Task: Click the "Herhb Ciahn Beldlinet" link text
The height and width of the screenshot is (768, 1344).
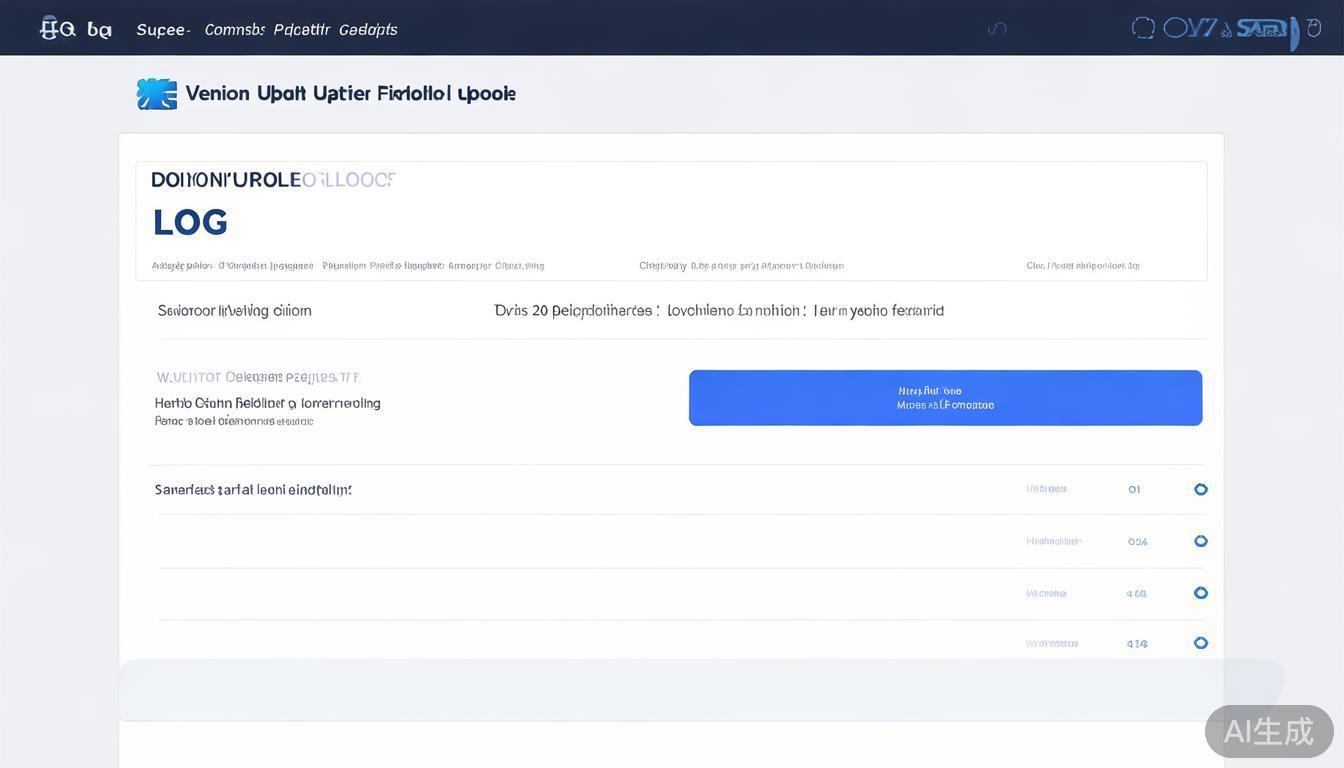Action: pos(267,403)
